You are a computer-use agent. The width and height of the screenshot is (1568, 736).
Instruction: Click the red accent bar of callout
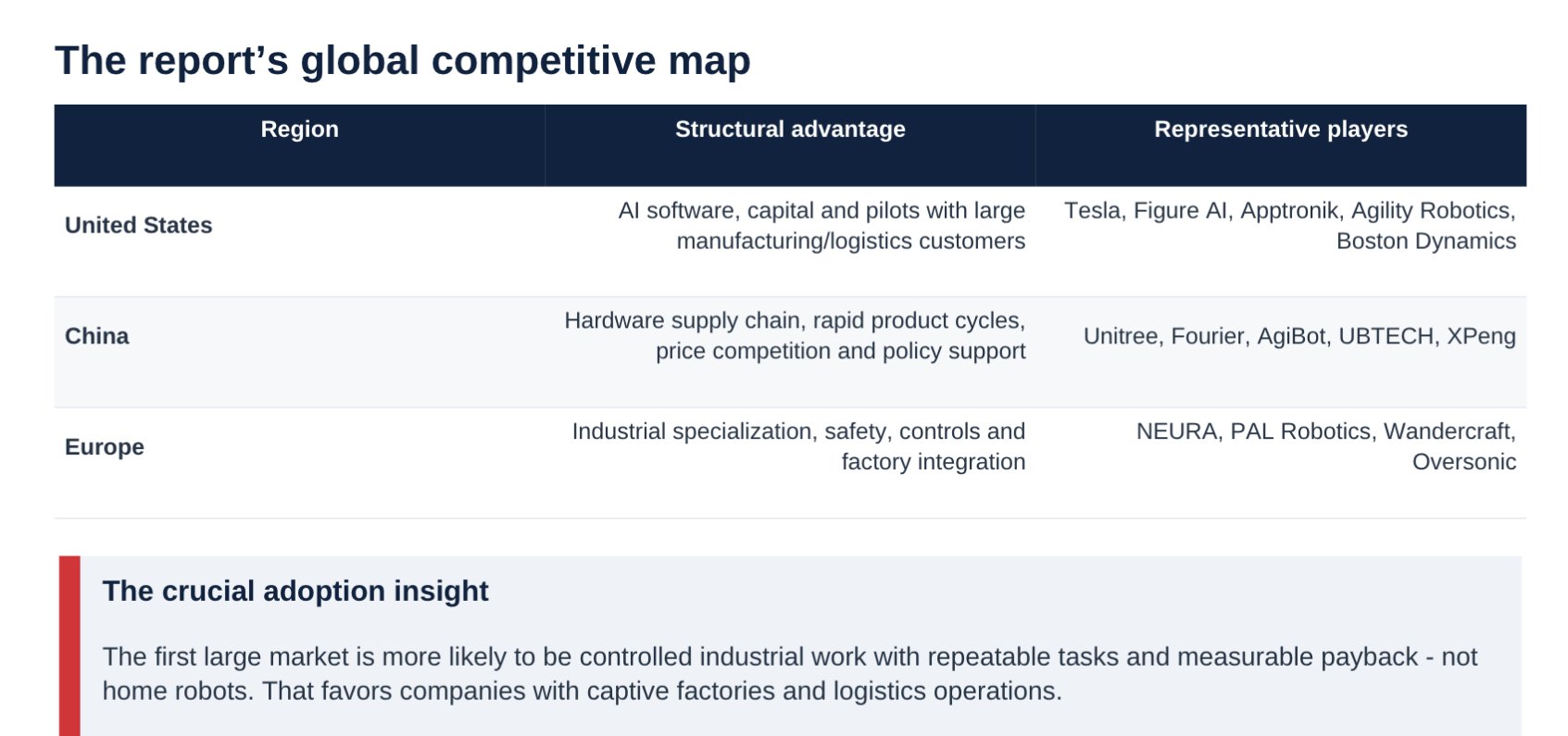[69, 646]
